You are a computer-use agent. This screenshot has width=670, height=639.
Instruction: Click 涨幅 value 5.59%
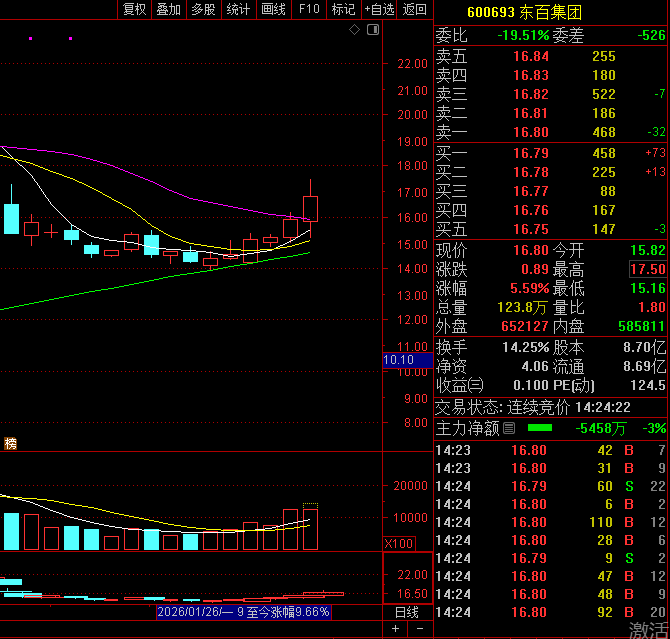pos(529,288)
